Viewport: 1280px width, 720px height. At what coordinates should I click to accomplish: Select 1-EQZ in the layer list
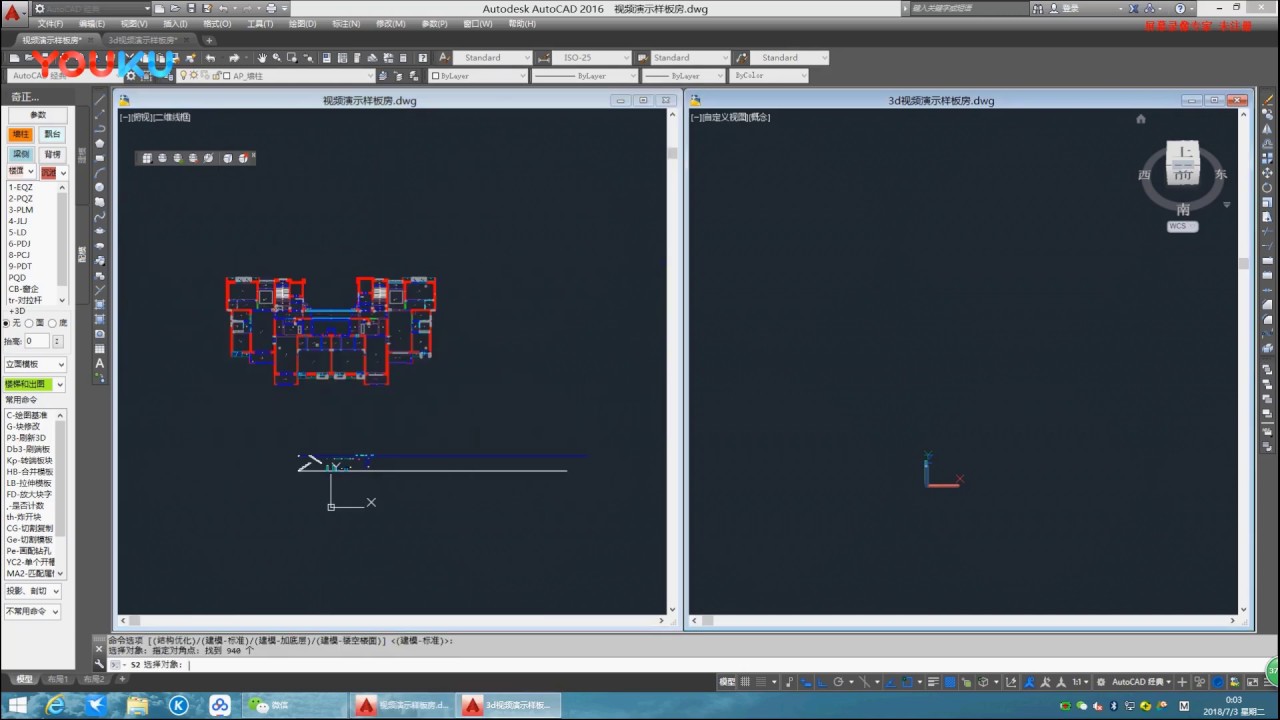21,187
